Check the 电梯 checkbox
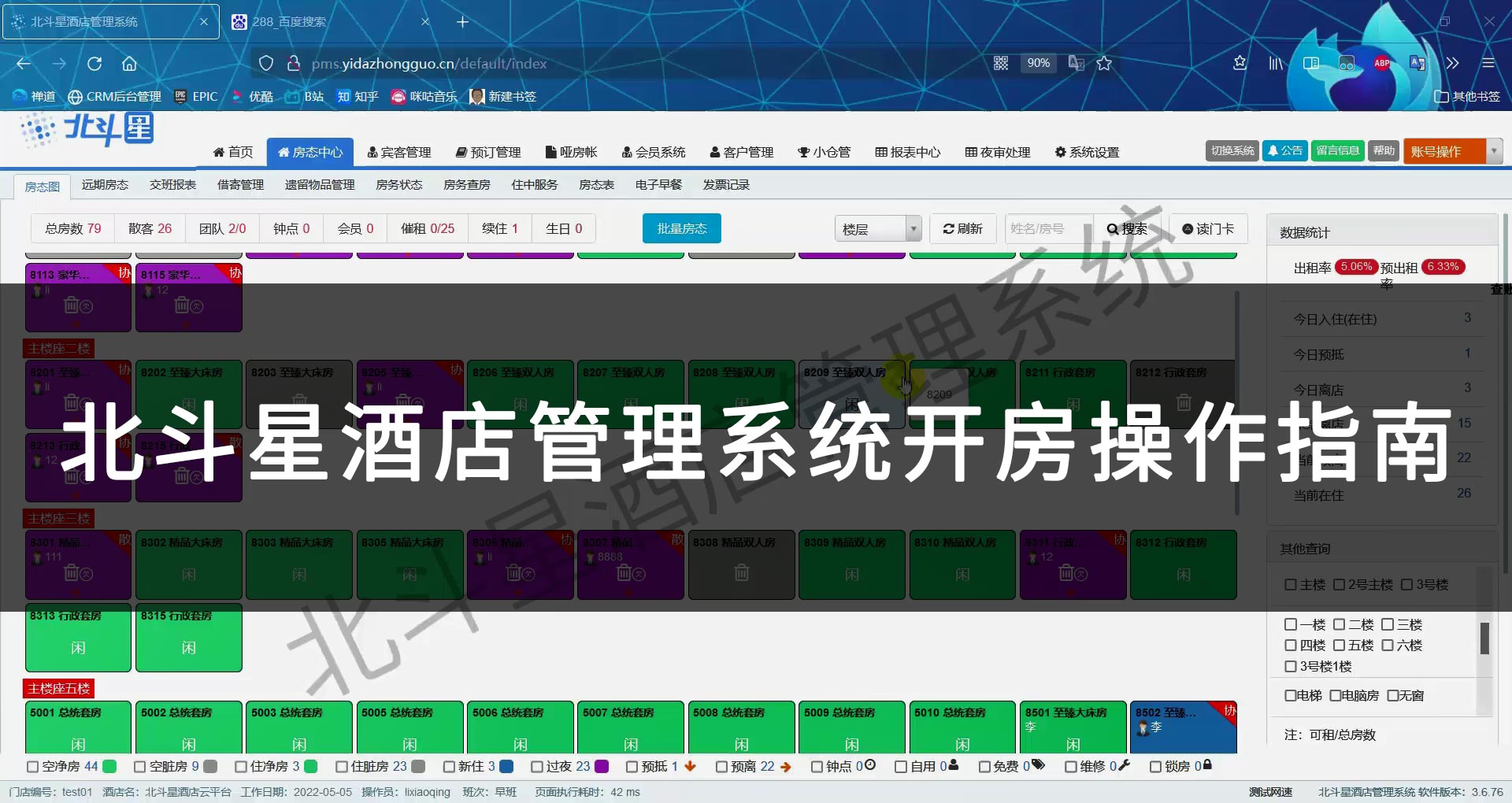Image resolution: width=1512 pixels, height=803 pixels. (1291, 695)
